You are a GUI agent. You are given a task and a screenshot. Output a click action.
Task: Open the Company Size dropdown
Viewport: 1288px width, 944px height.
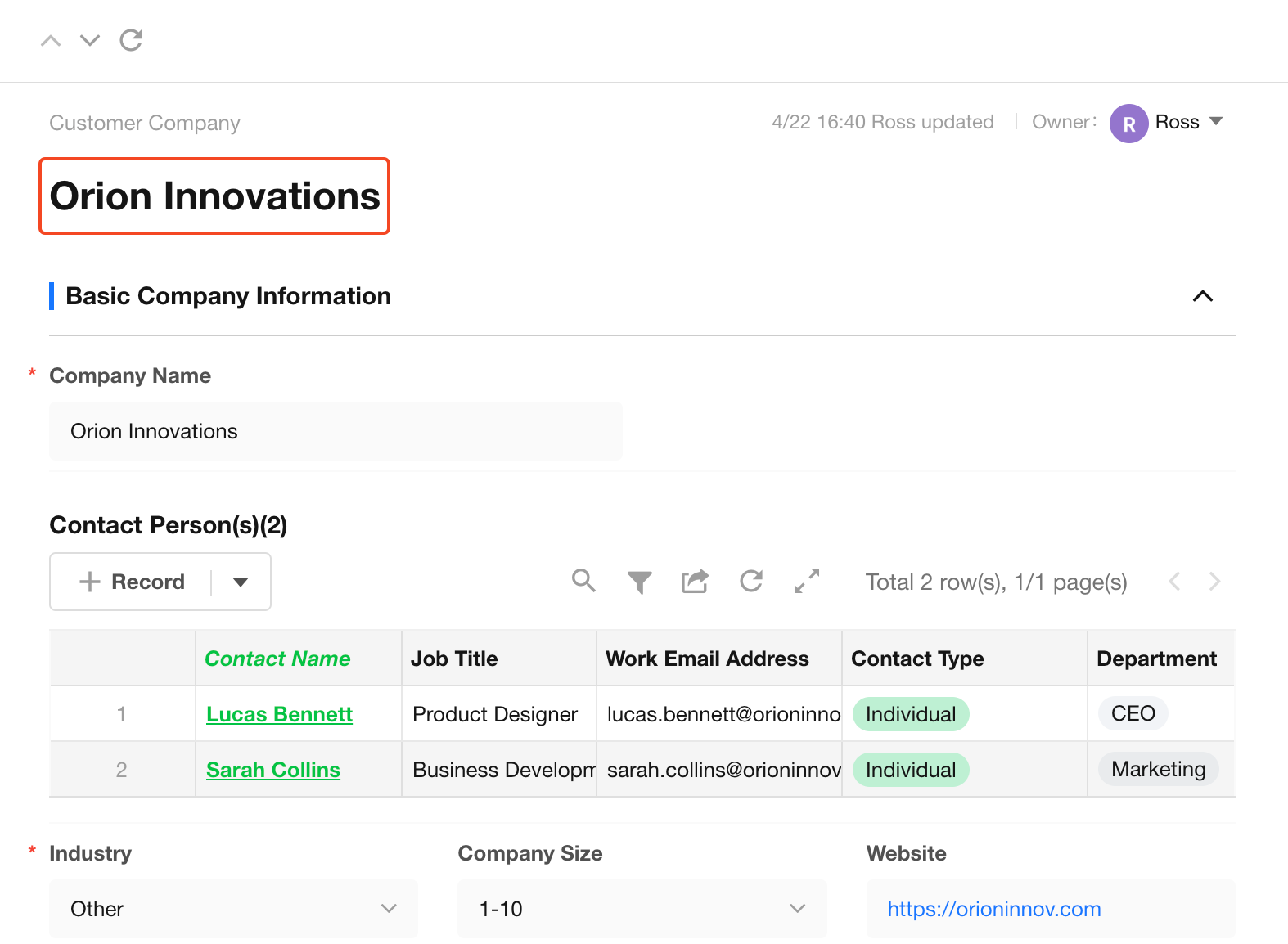[642, 909]
